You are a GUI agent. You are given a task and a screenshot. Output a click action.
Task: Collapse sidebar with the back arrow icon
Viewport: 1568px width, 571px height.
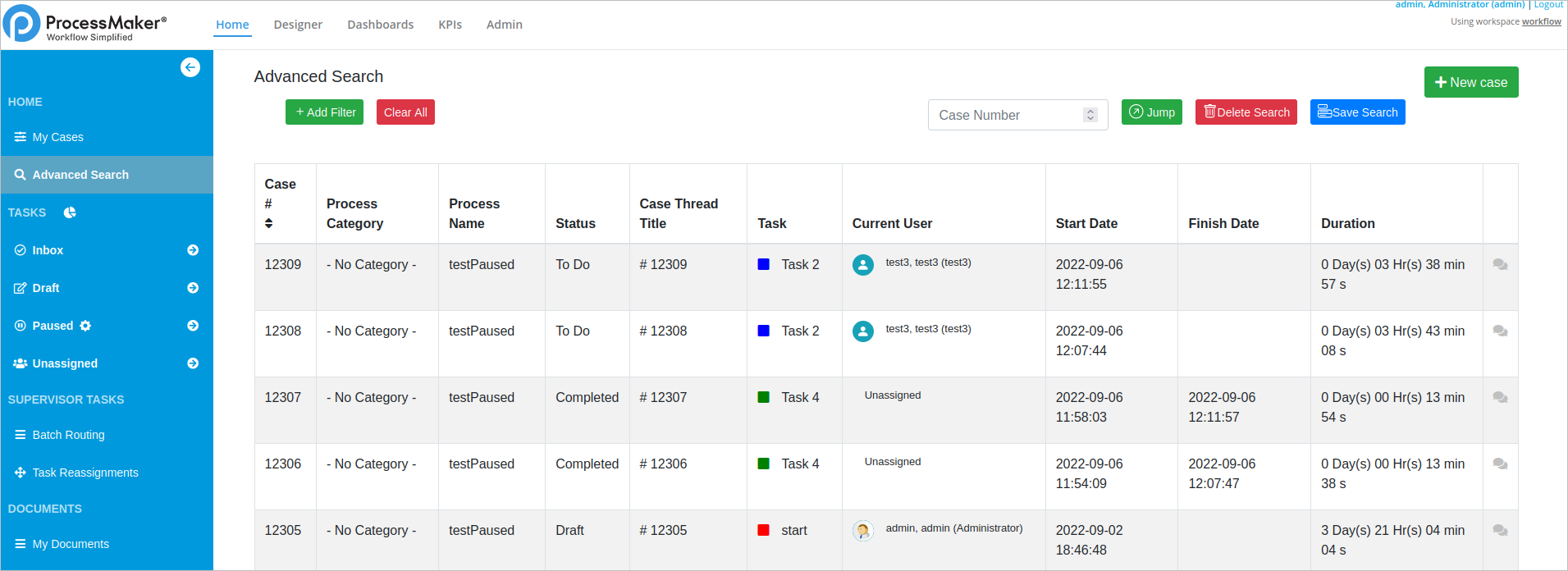(x=190, y=67)
